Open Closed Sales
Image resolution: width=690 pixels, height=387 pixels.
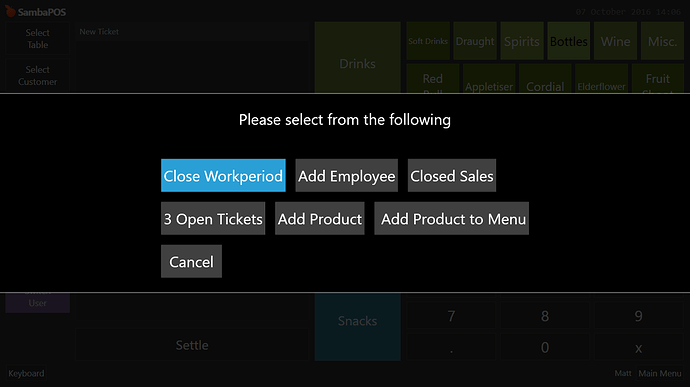tap(451, 175)
